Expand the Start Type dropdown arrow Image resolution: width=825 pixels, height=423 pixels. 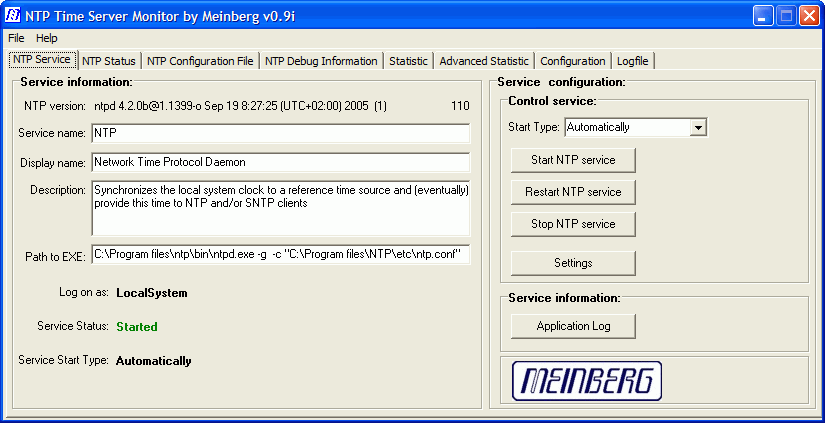698,127
